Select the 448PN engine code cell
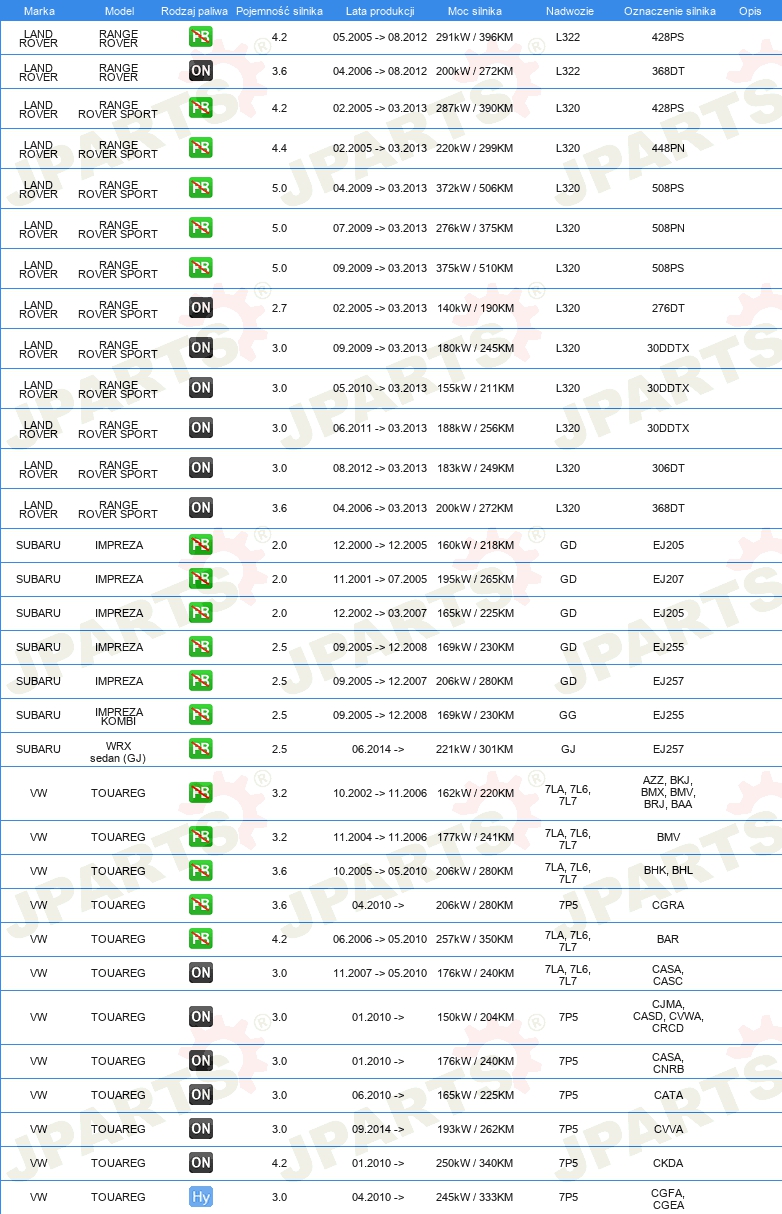 click(x=668, y=148)
